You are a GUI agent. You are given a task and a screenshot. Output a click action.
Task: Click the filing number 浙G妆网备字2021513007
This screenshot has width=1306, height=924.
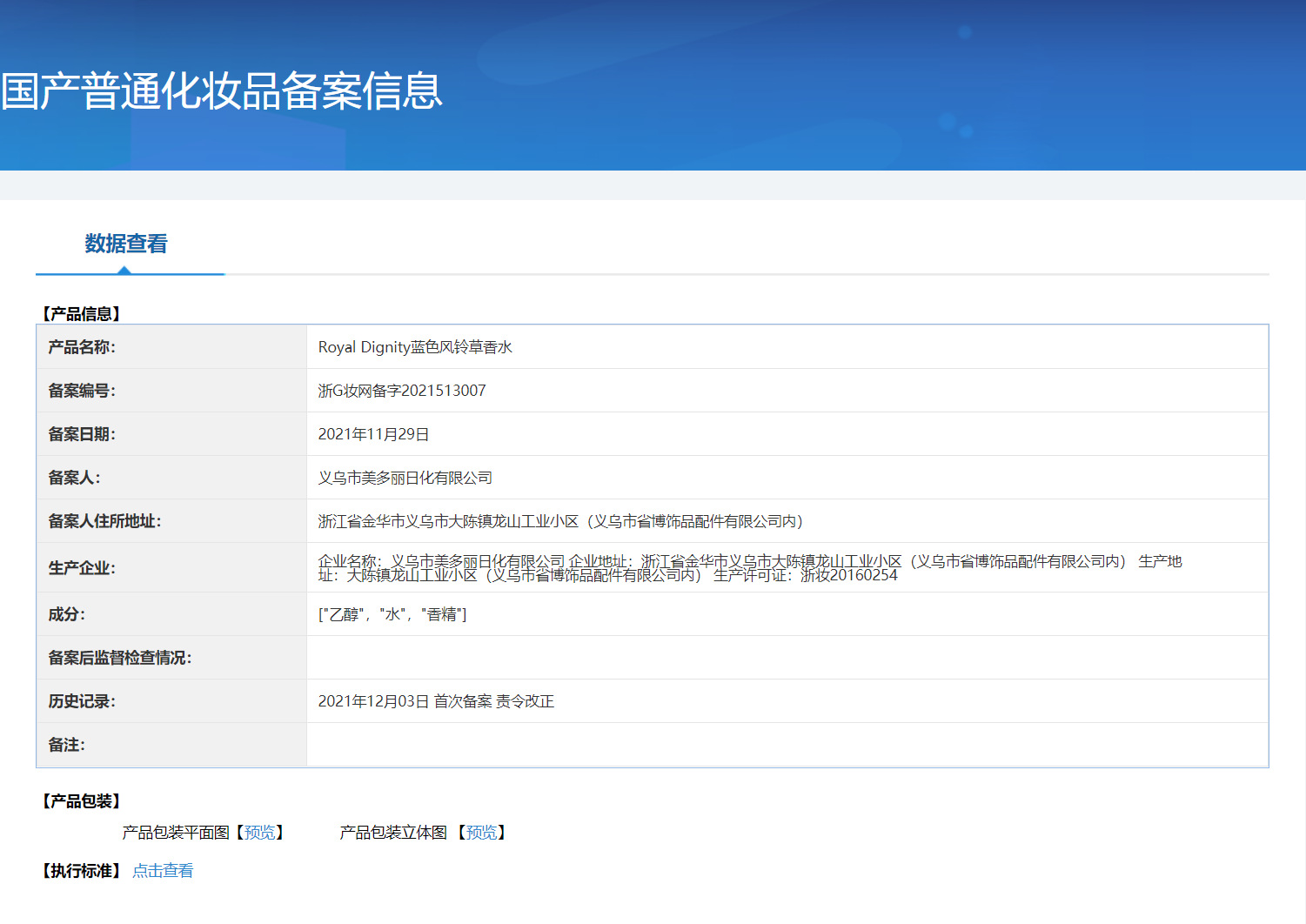point(402,391)
